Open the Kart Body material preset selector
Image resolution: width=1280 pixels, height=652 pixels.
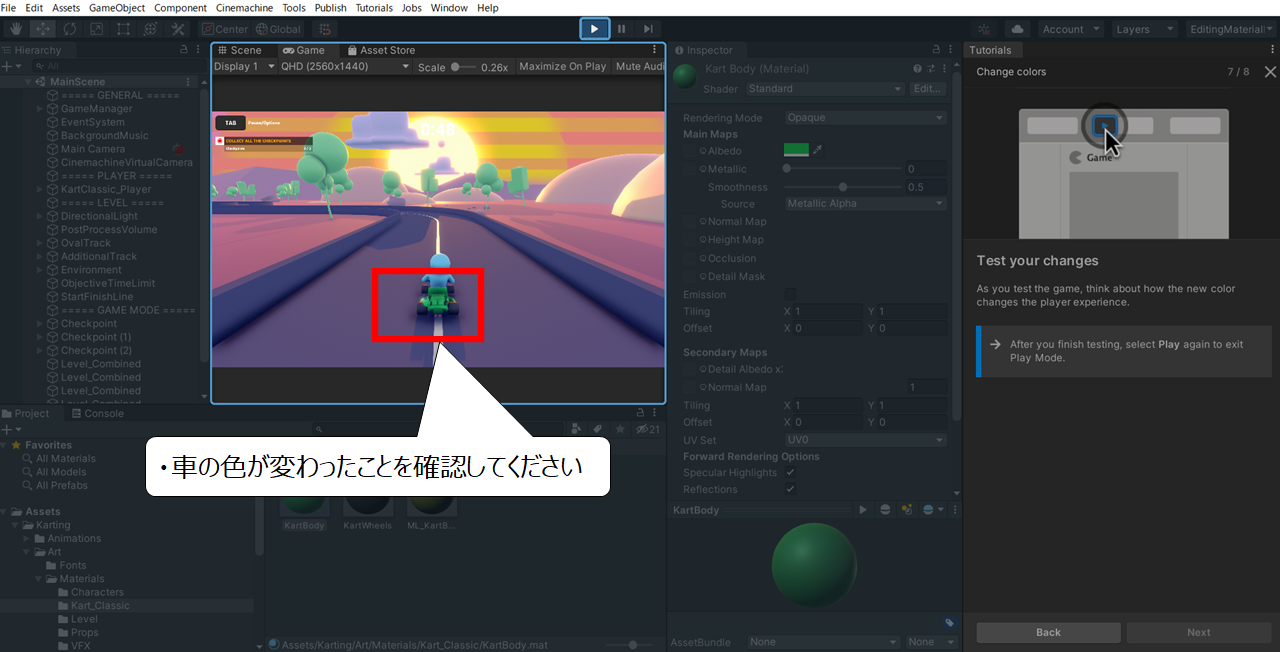(931, 69)
